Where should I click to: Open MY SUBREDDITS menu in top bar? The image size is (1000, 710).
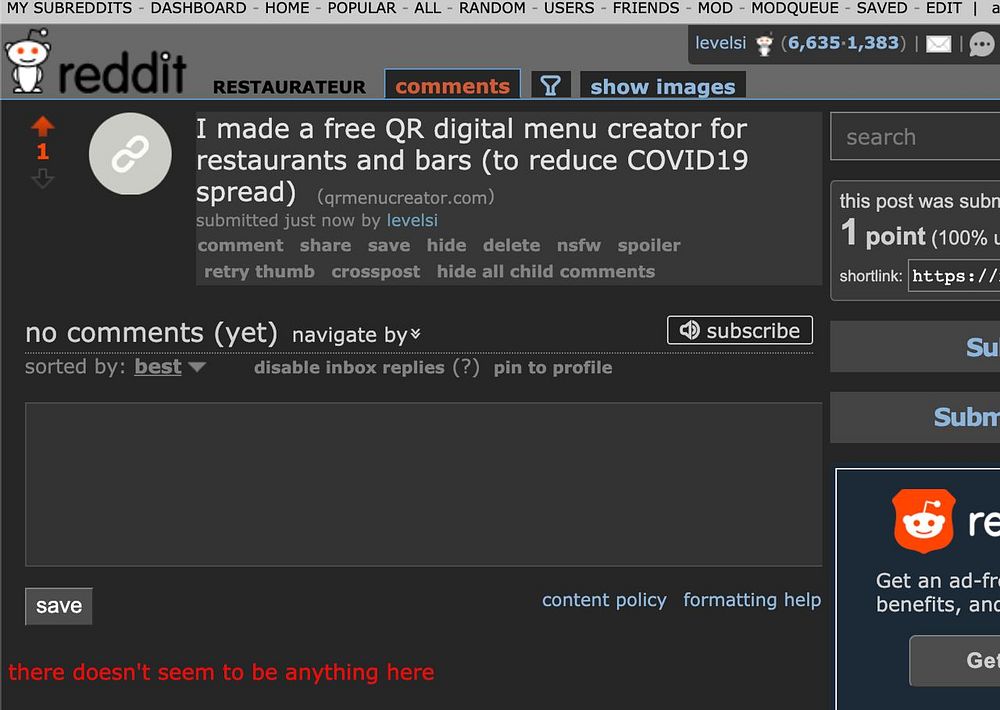(69, 8)
